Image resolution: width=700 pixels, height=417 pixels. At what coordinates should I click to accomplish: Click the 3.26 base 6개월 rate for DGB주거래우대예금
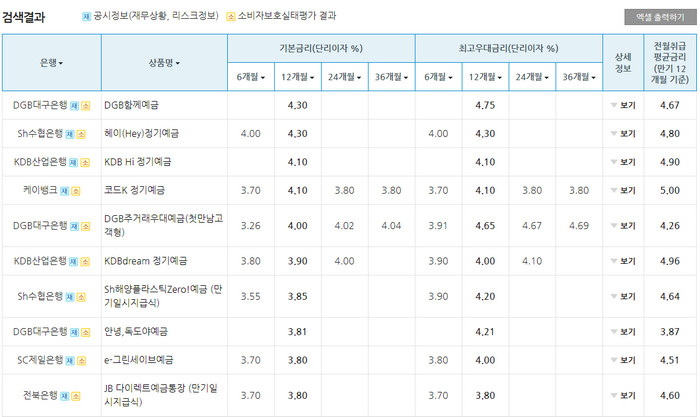pos(250,226)
